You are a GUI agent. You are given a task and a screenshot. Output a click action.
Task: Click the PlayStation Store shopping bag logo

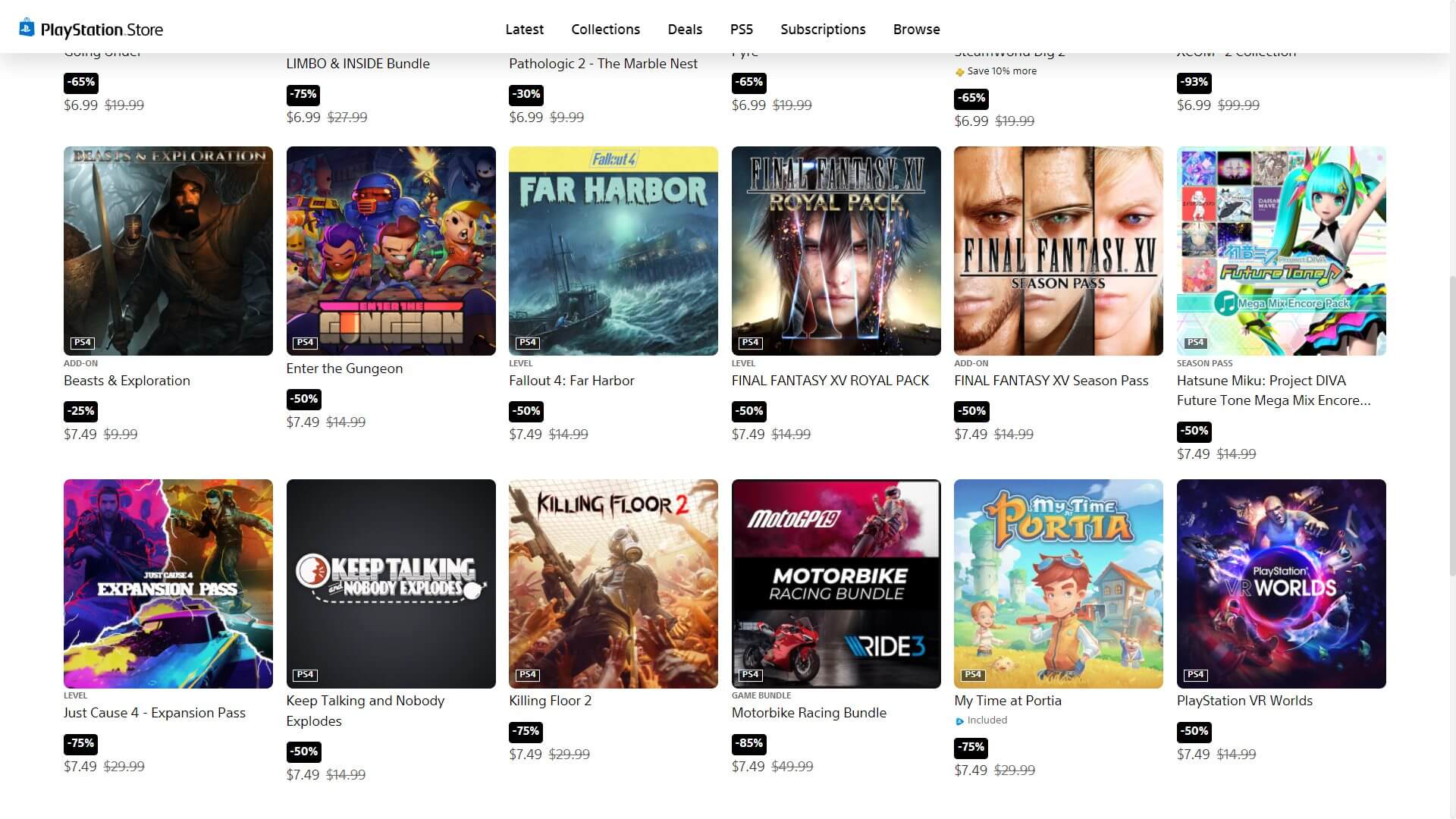(27, 27)
